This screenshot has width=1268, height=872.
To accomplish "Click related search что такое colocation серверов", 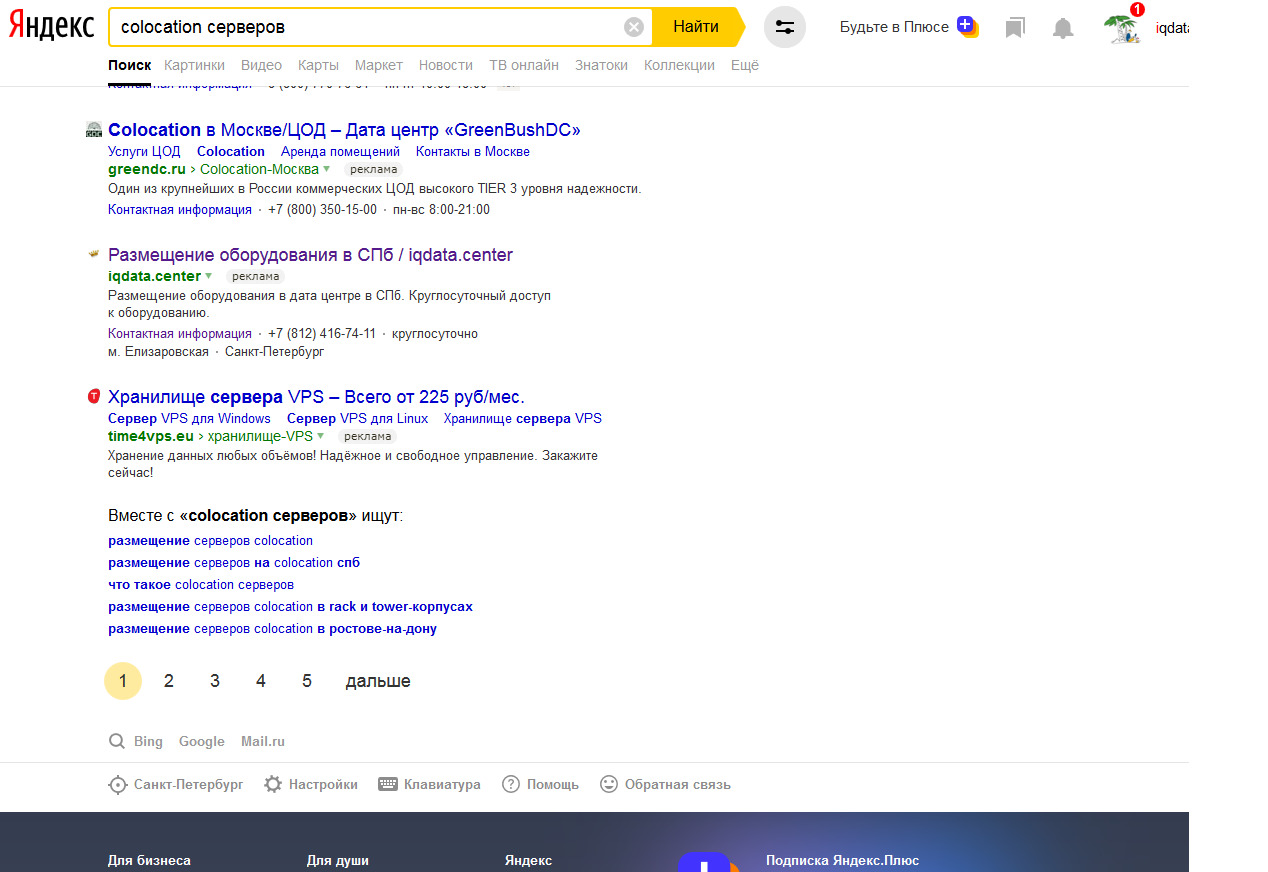I will coord(201,585).
